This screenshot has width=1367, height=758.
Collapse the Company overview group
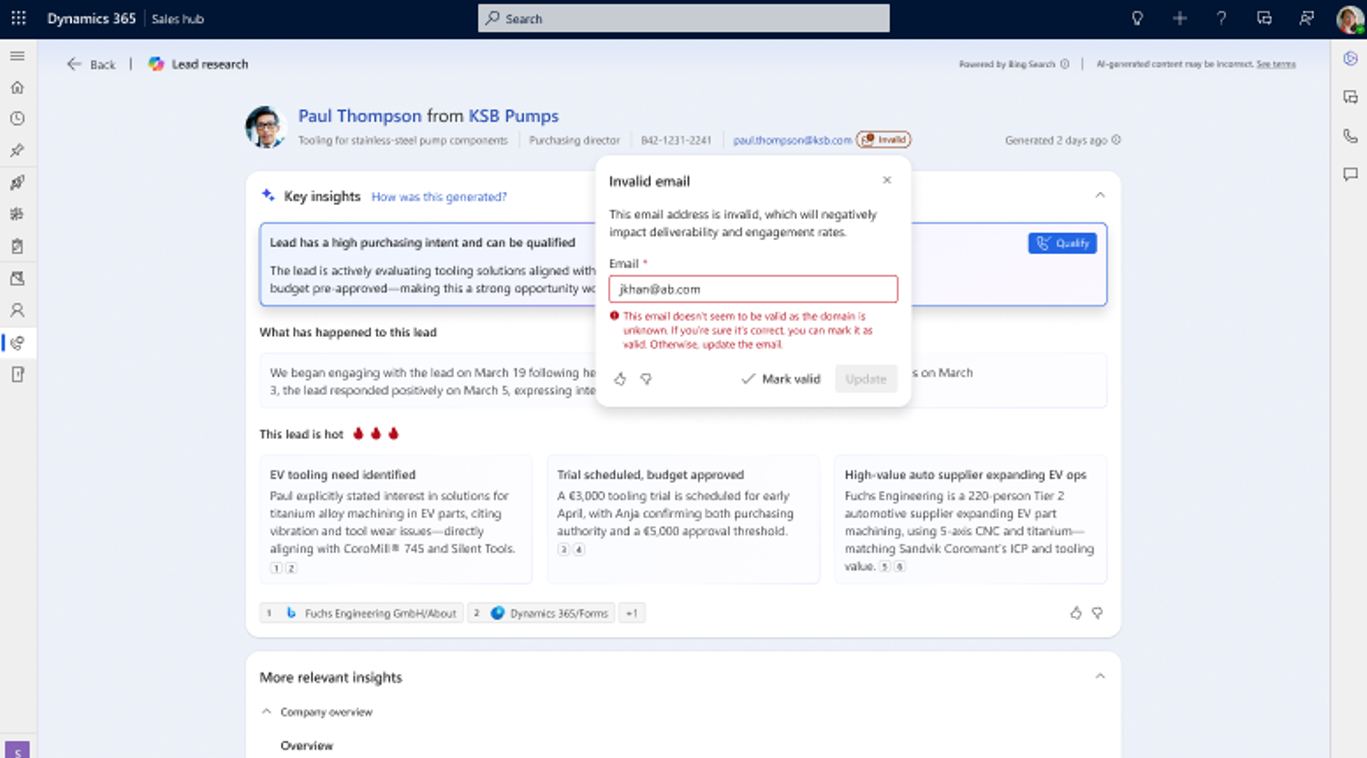[266, 712]
